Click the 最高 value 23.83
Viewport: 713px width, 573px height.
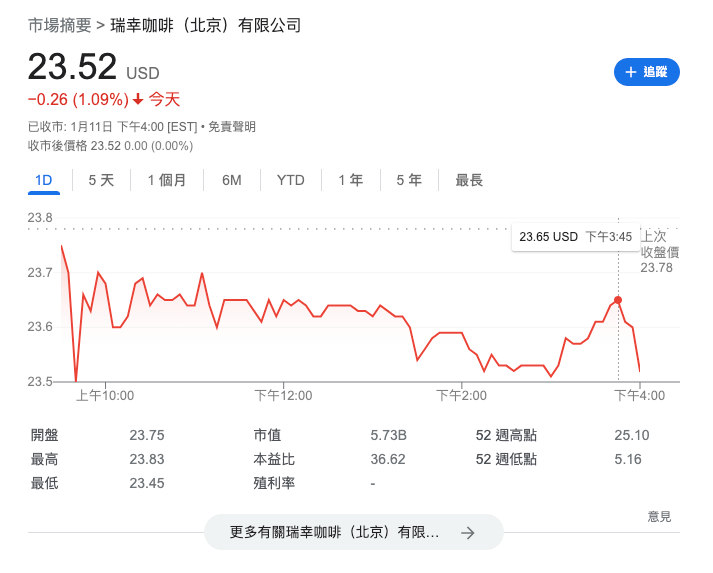[x=147, y=459]
